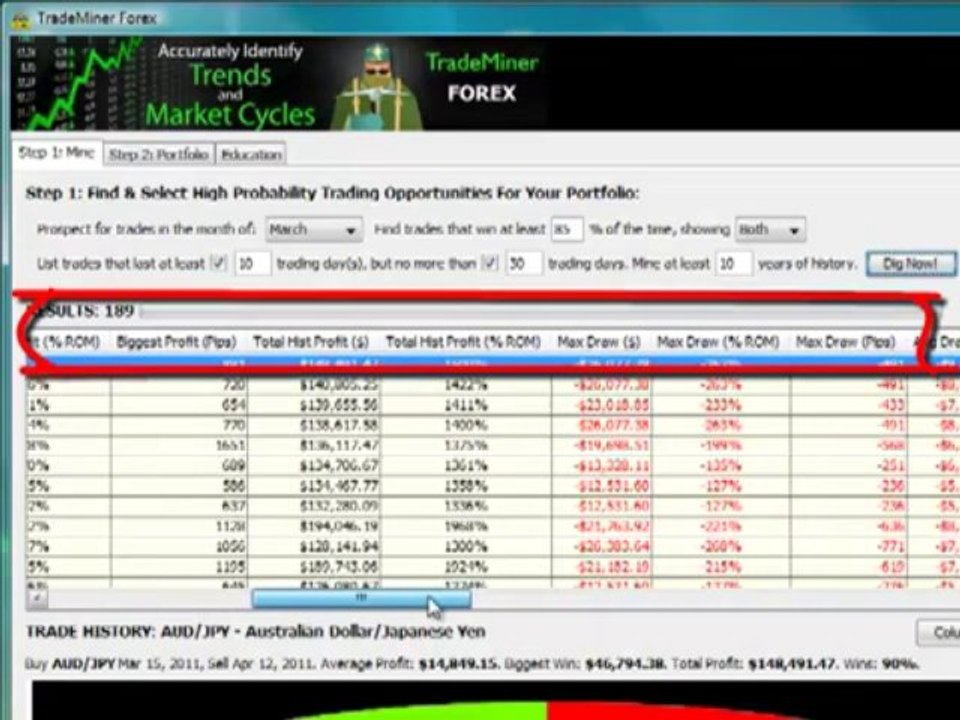Select the cell showing 1358%
Image resolution: width=960 pixels, height=720 pixels.
(466, 486)
